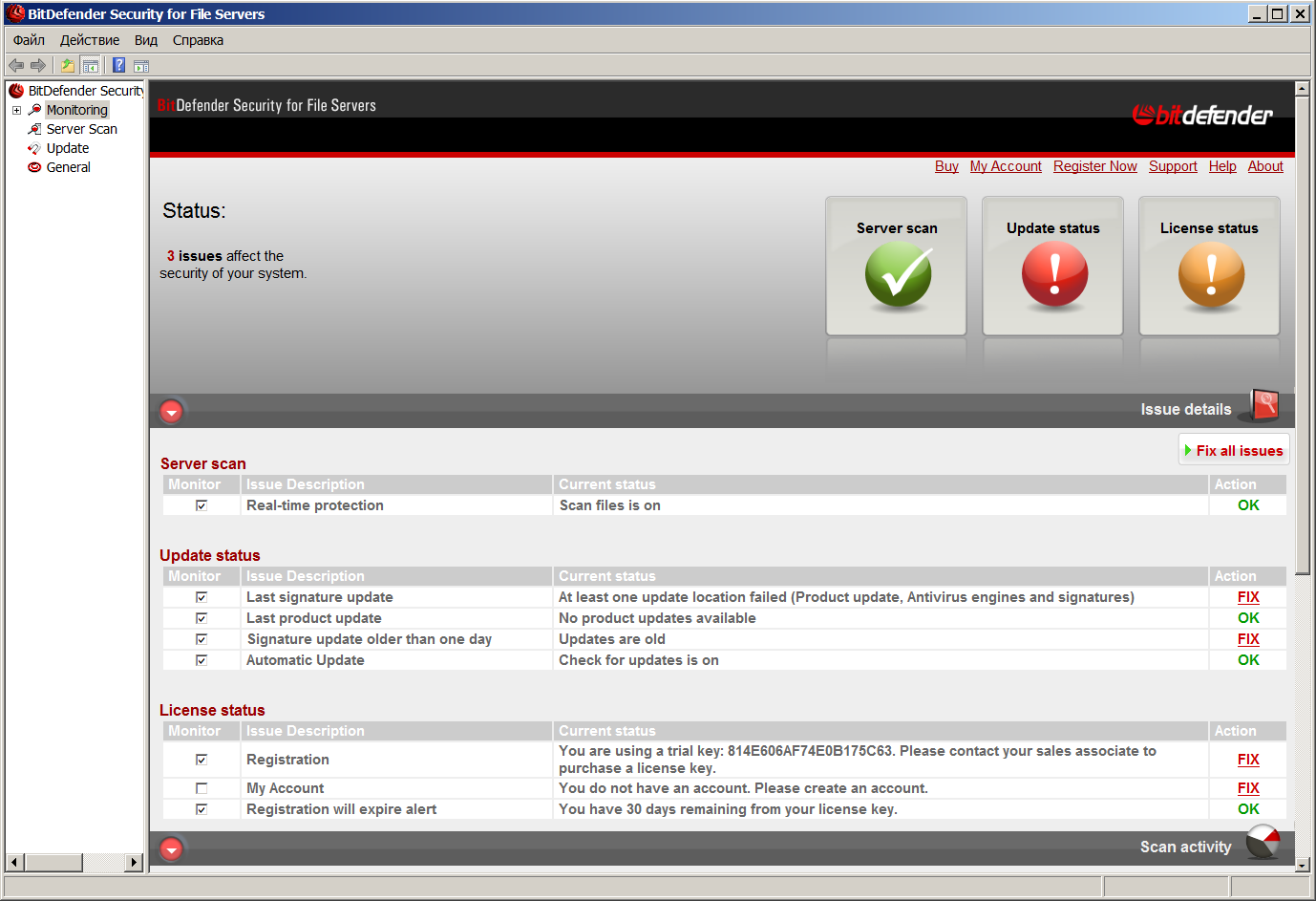Viewport: 1316px width, 901px height.
Task: Click FIX for Signature update older than one day
Action: coord(1248,639)
